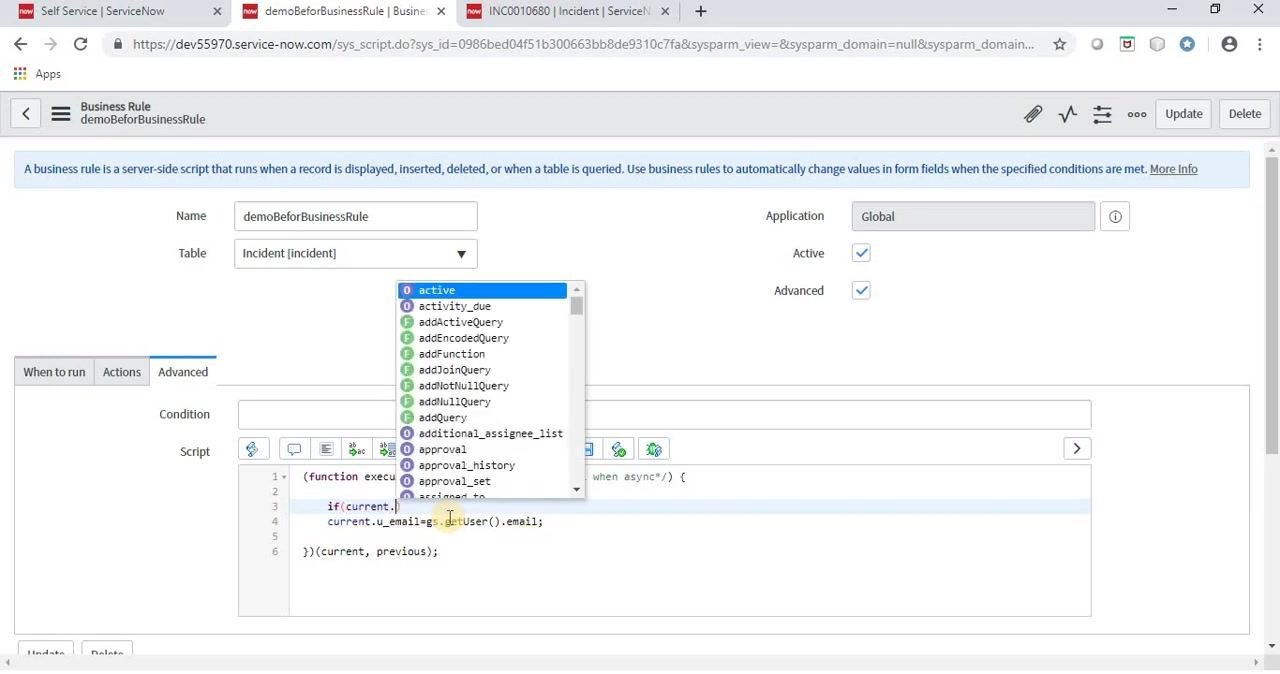Click the back arrow in the form header
Viewport: 1280px width, 674px height.
click(x=26, y=114)
